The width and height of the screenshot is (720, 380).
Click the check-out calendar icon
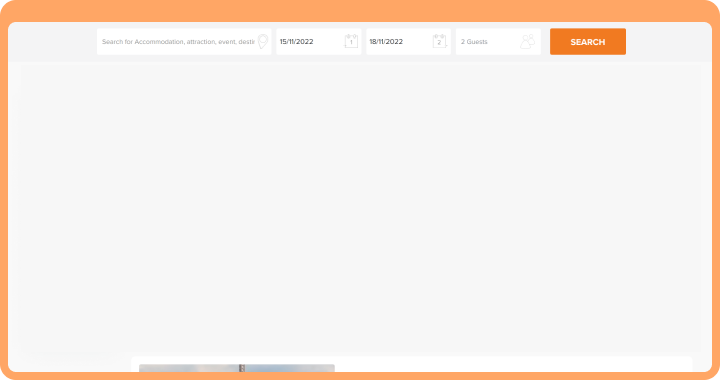tap(439, 41)
